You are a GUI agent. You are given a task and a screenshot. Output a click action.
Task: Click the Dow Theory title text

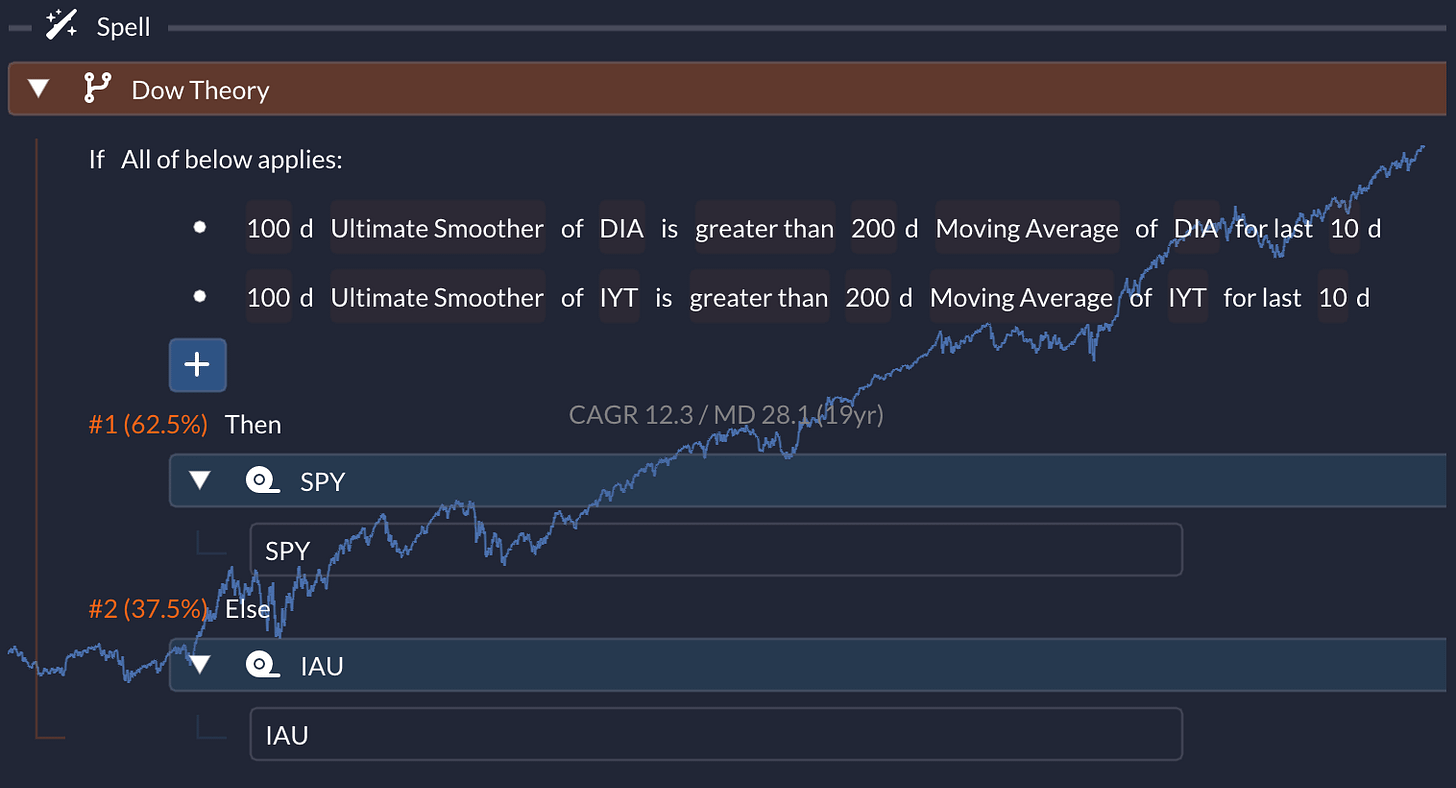200,90
